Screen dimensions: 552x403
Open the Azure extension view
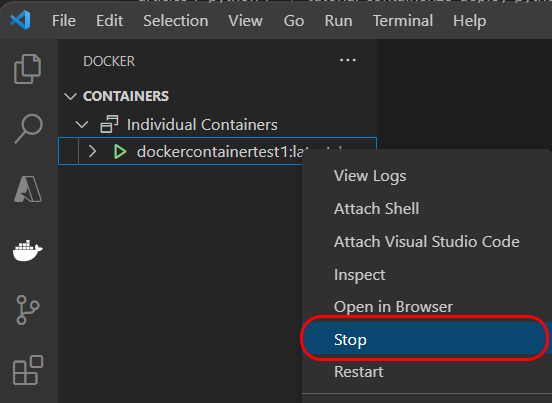(x=28, y=189)
